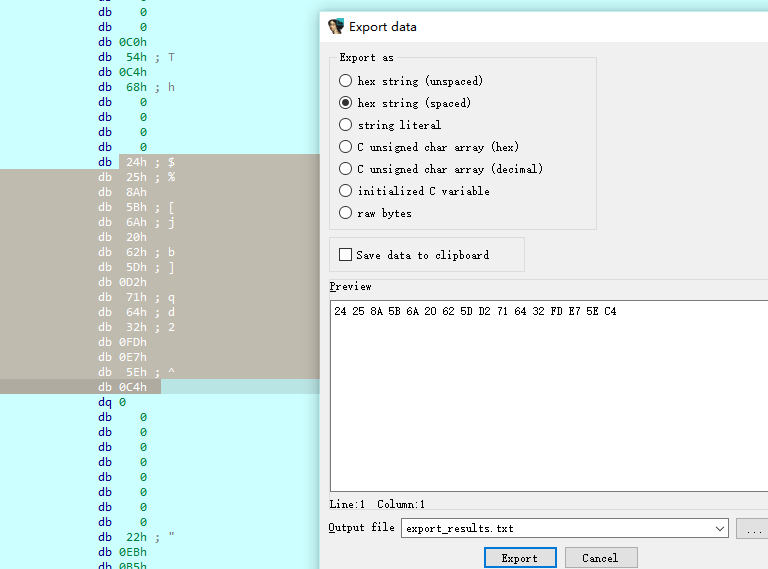The width and height of the screenshot is (768, 569).
Task: Click the db 22h line near bottom
Action: 136,537
